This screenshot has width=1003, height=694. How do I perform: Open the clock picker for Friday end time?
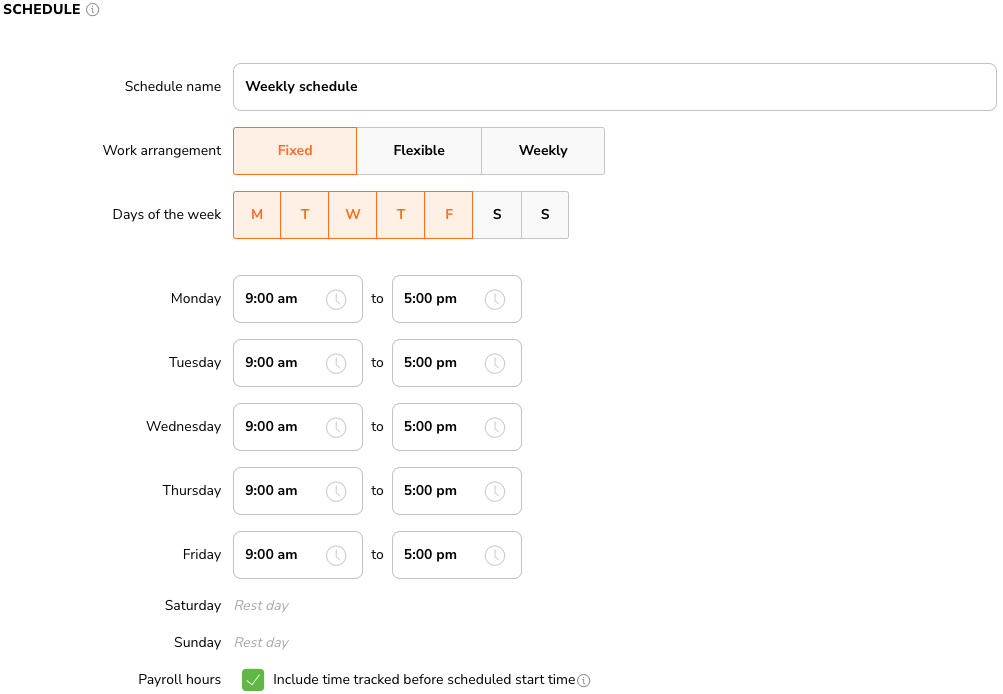pos(494,554)
